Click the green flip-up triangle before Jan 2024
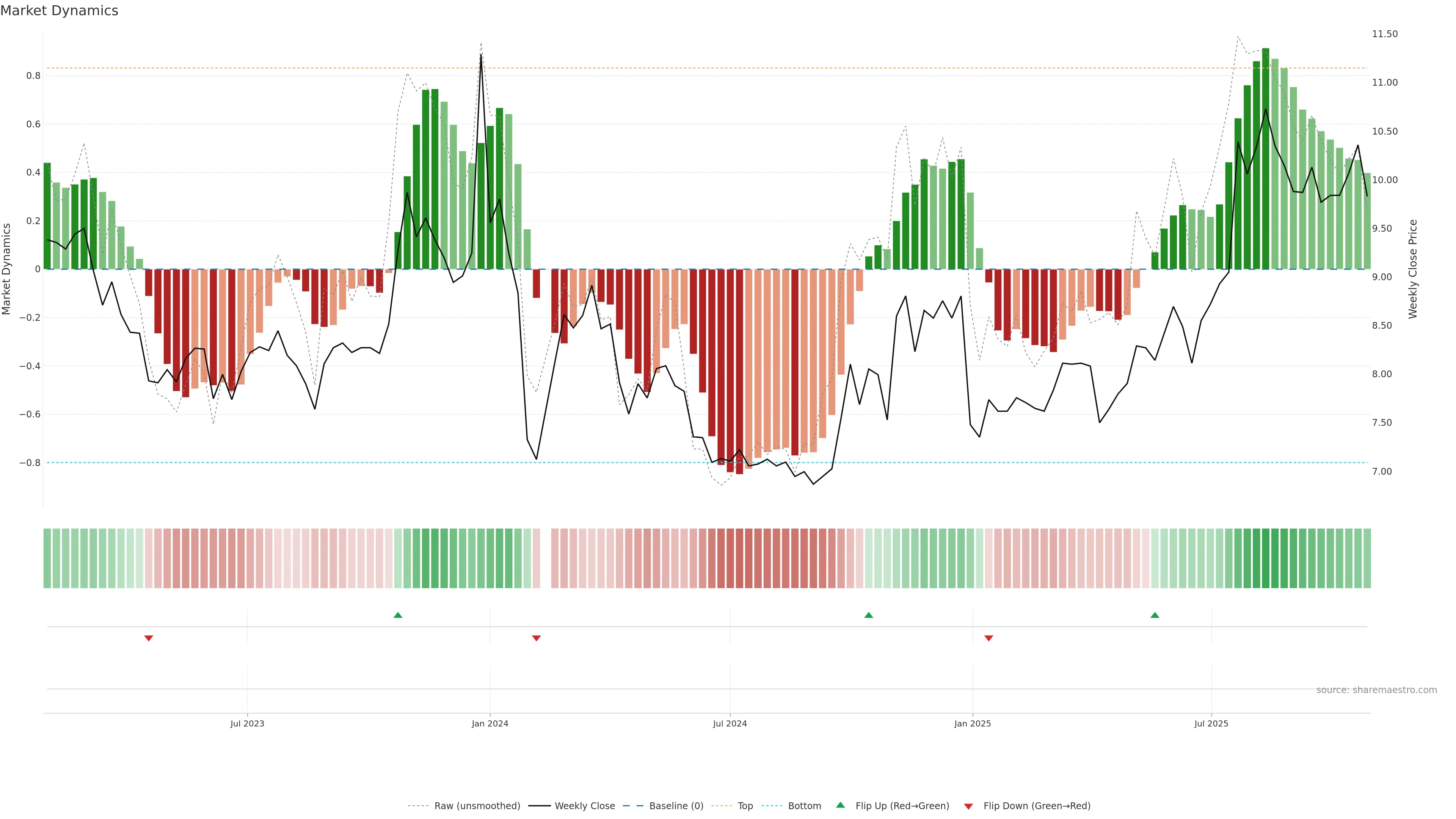Screen dimensions: 1456x819 (398, 615)
